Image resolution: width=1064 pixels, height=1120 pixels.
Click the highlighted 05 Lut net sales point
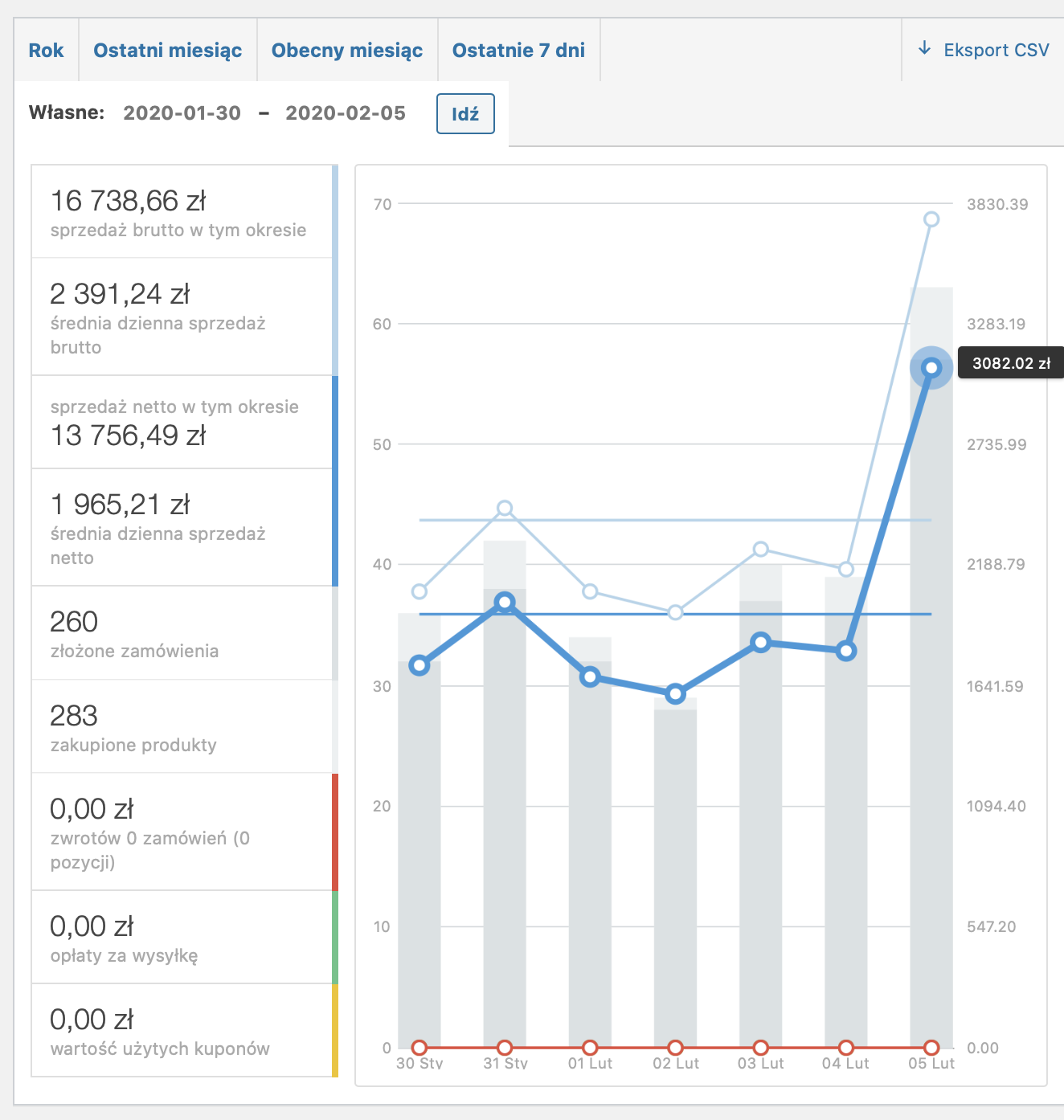[931, 368]
